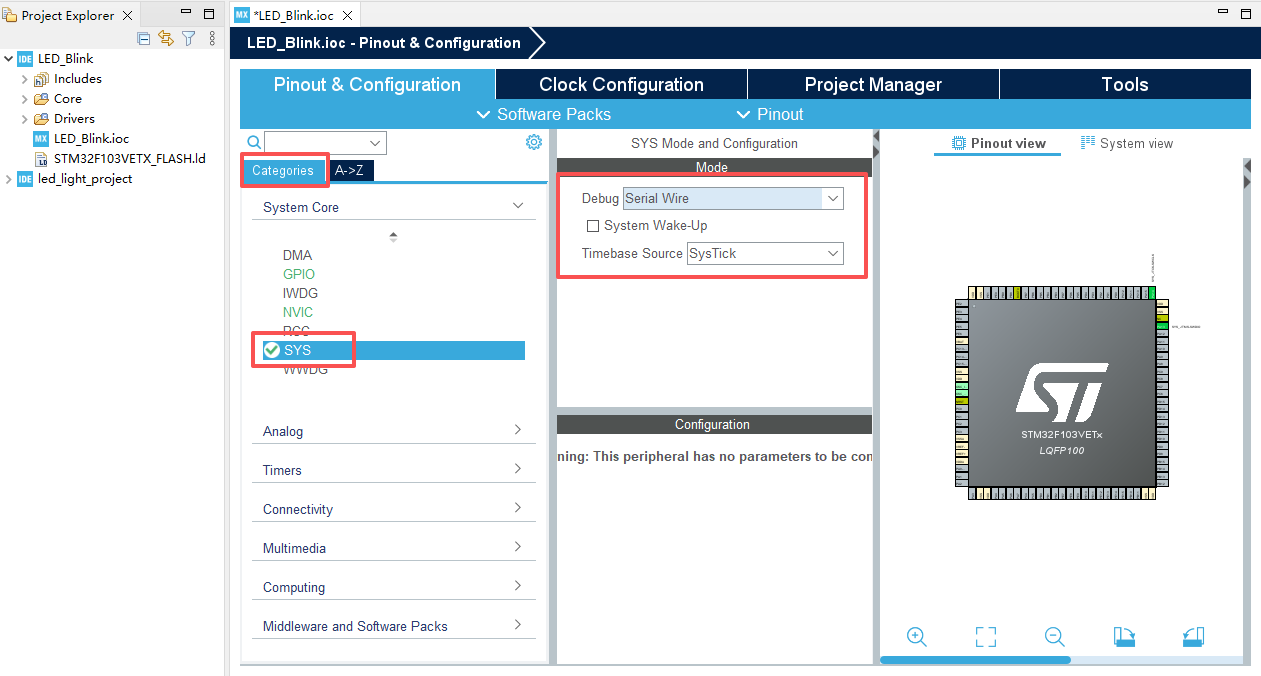The height and width of the screenshot is (676, 1261).
Task: Maximize the Project Explorer panel
Action: tap(209, 14)
